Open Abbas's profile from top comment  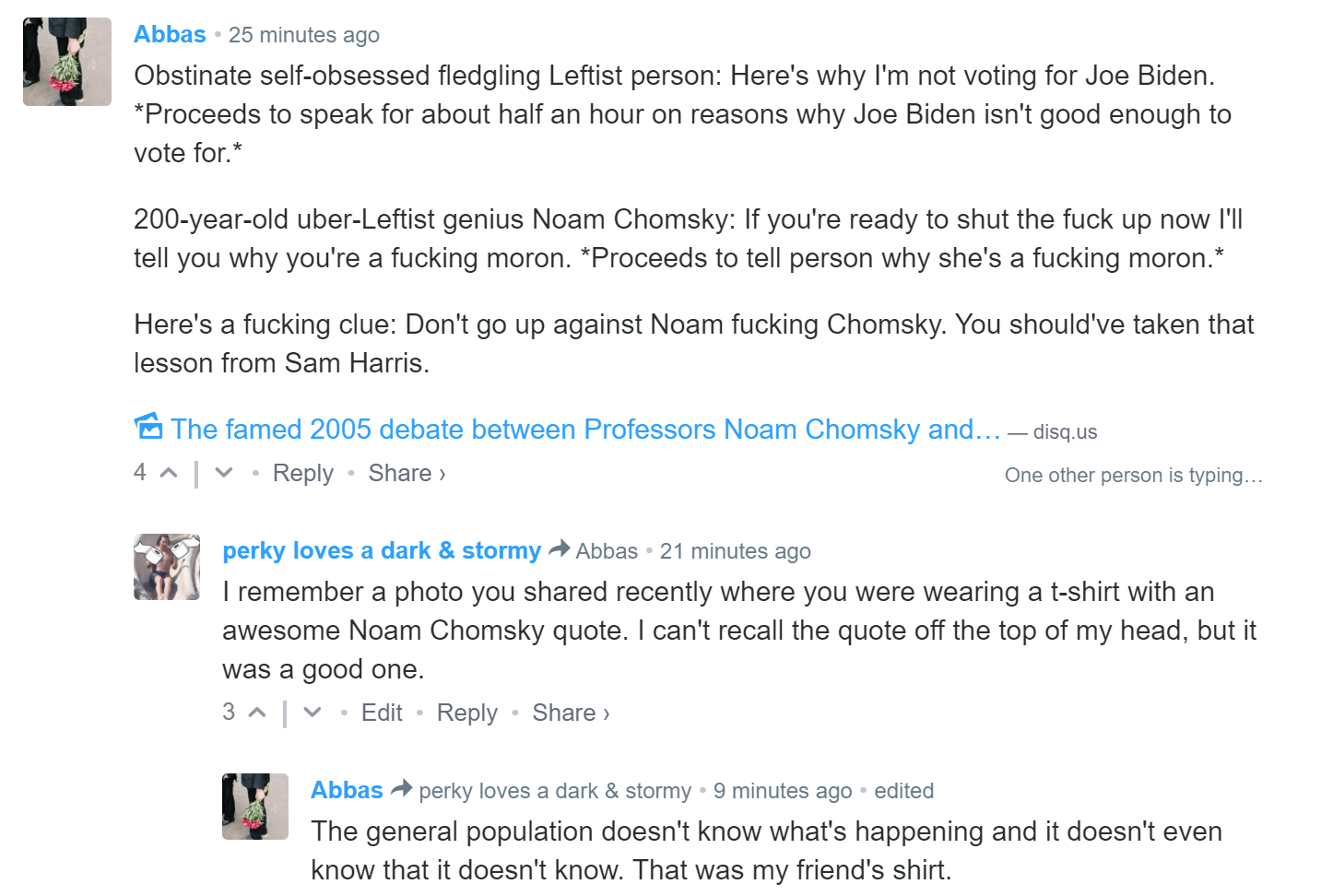[x=170, y=34]
